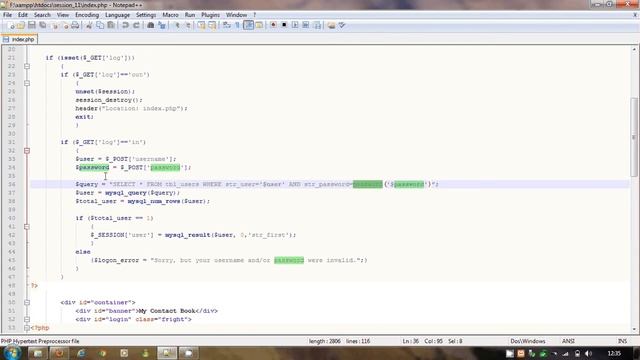
Task: Click the Copy toolbar icon
Action: coord(100,25)
